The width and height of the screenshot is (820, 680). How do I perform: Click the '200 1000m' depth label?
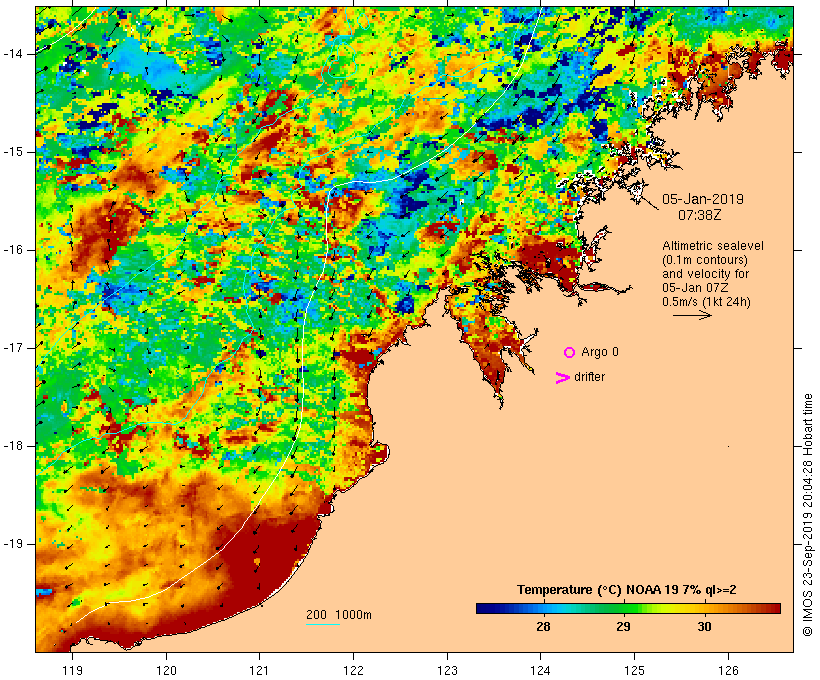tap(339, 615)
